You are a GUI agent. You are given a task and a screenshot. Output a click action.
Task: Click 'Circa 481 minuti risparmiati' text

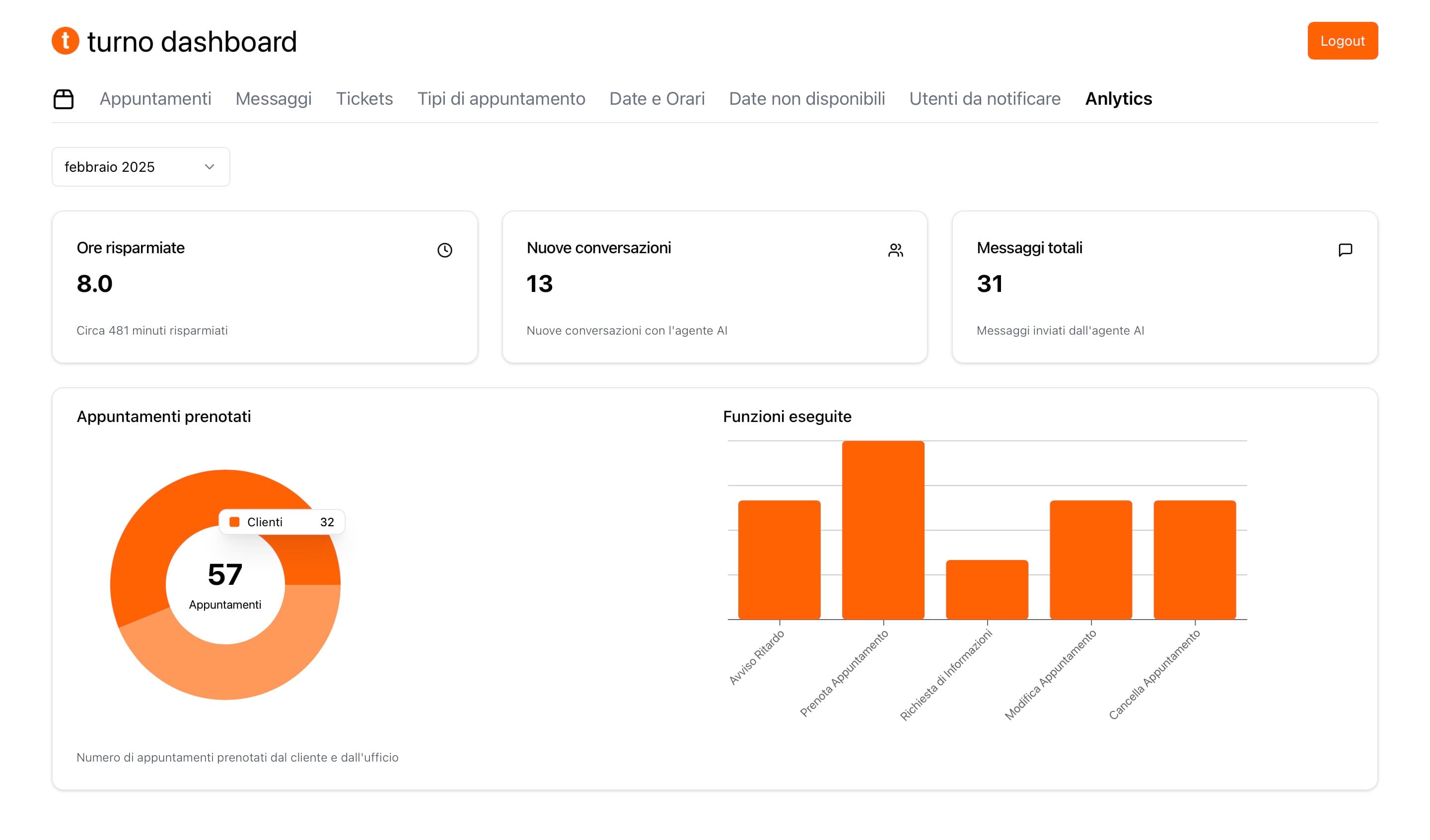(x=152, y=330)
